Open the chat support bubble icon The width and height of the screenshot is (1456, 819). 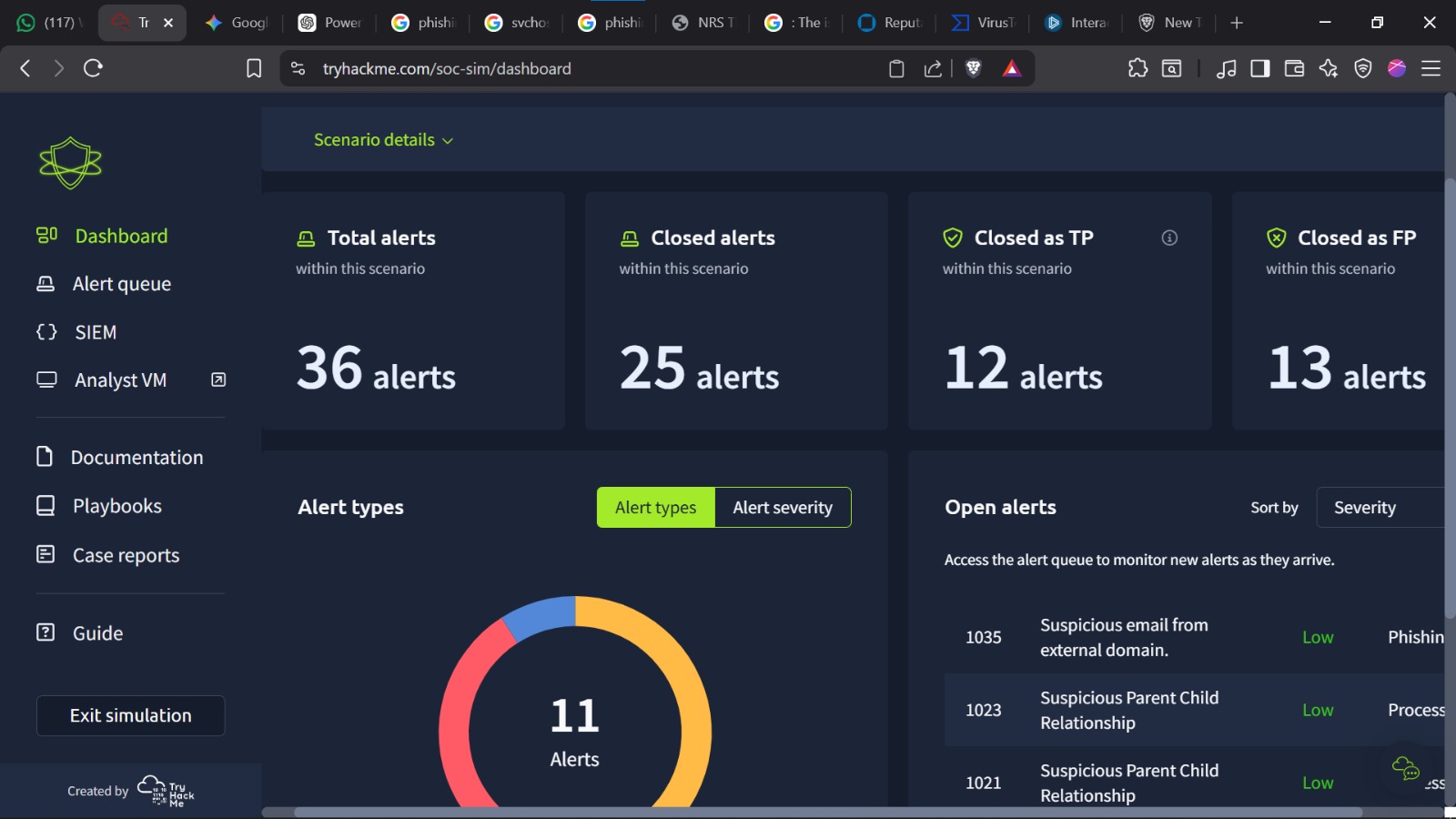pyautogui.click(x=1405, y=769)
